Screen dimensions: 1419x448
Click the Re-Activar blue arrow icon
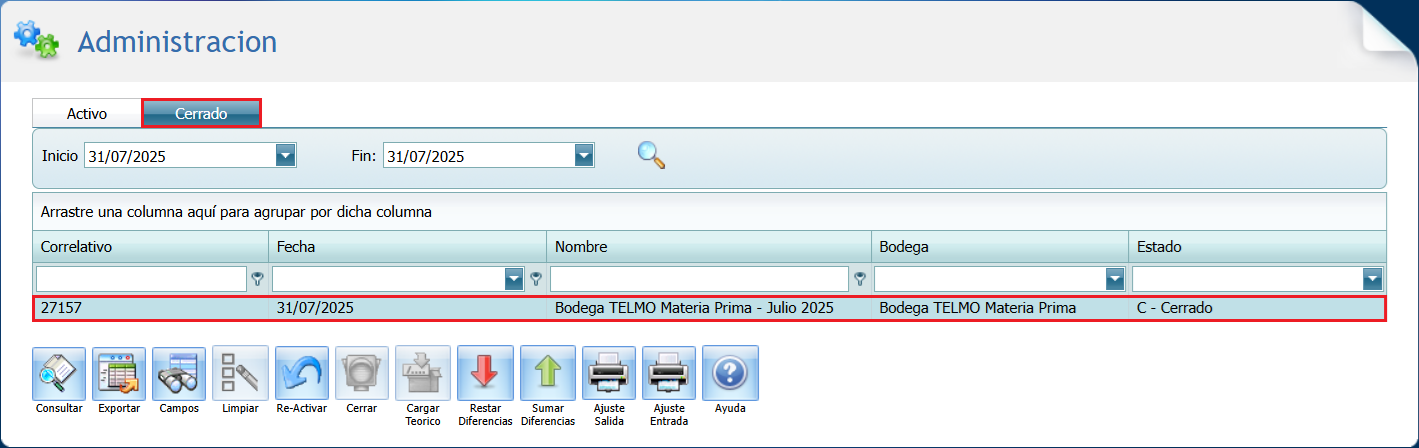tap(301, 373)
